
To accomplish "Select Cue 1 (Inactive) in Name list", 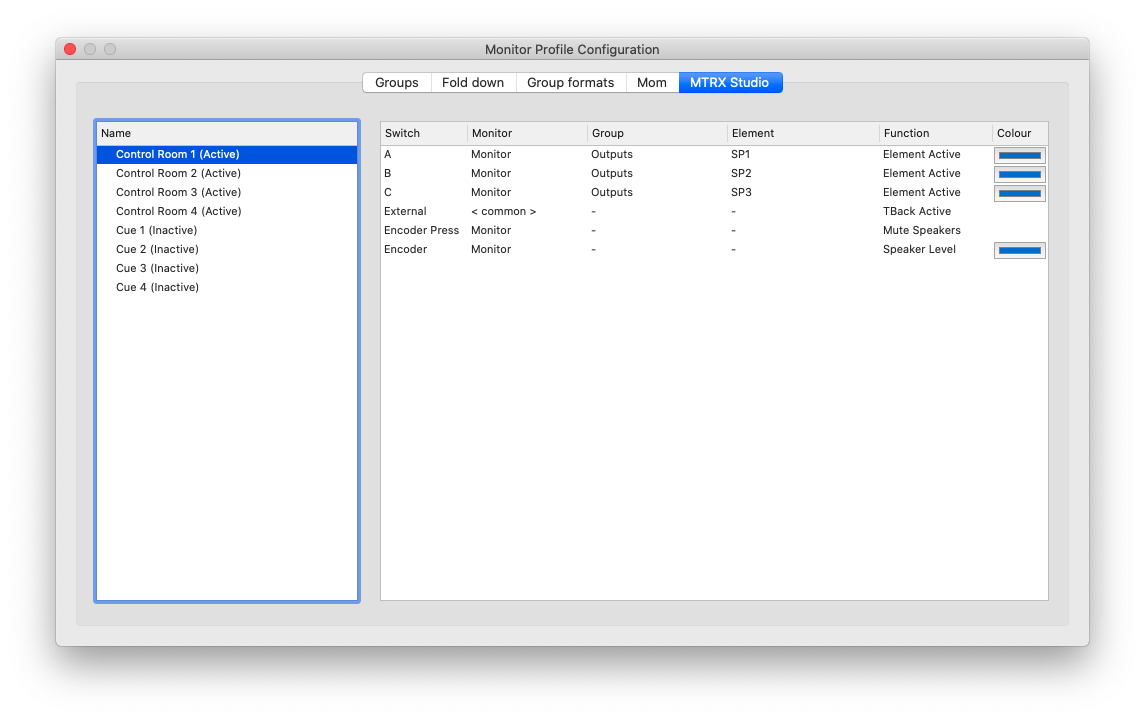I will coord(226,230).
